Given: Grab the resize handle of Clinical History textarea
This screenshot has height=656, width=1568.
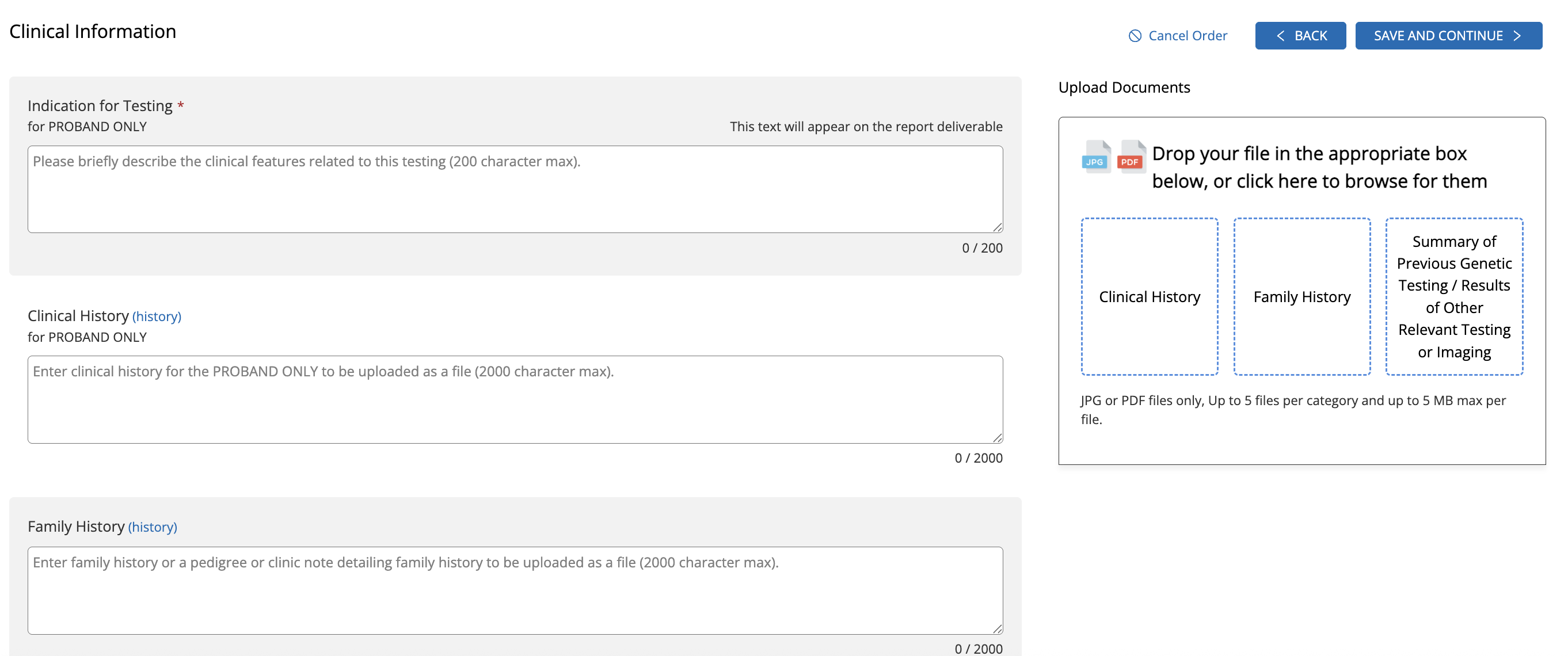Looking at the screenshot, I should pyautogui.click(x=997, y=437).
